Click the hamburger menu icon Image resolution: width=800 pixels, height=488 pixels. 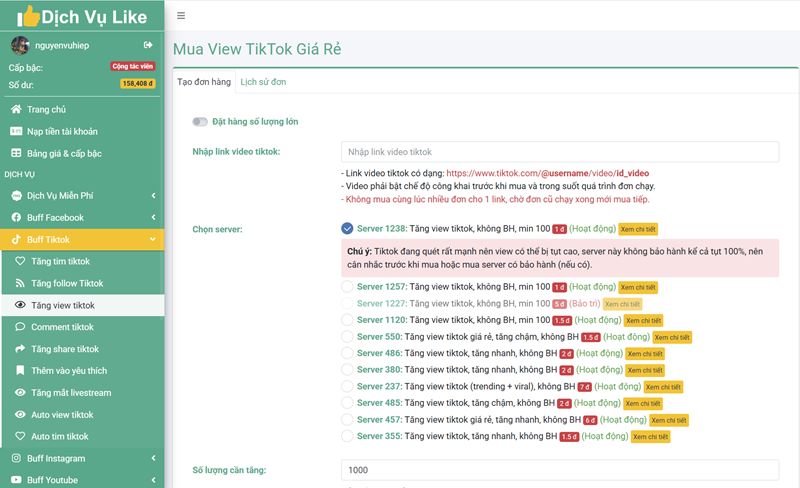[181, 16]
